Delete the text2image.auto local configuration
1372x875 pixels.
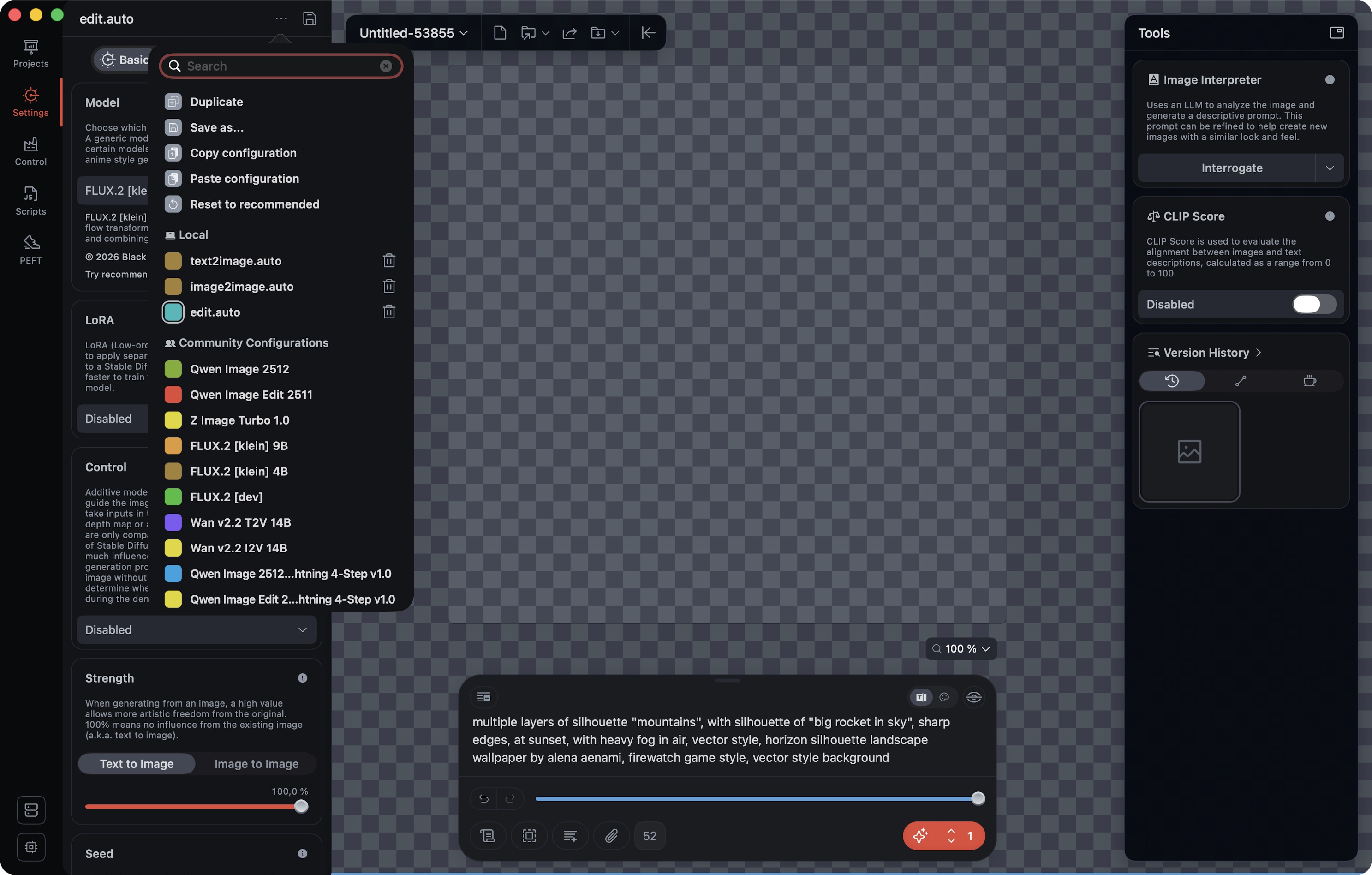click(388, 260)
